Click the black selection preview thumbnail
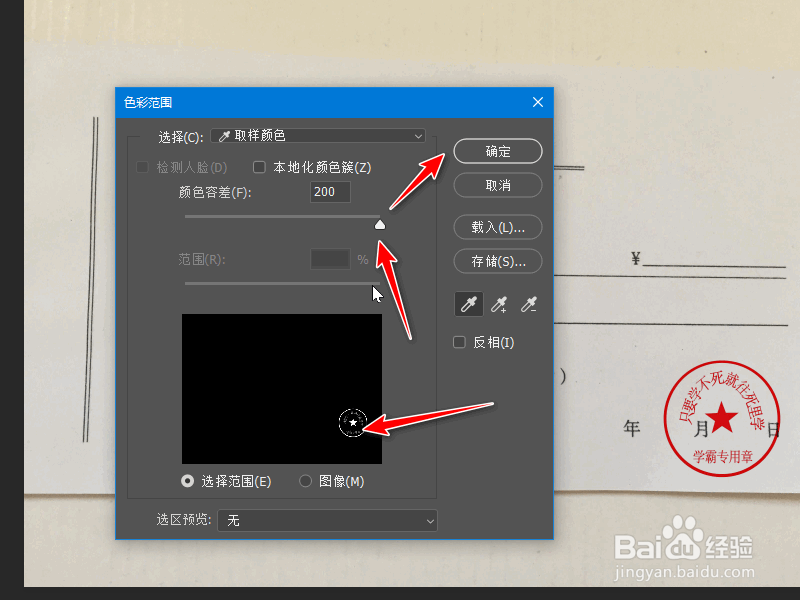 click(x=282, y=389)
